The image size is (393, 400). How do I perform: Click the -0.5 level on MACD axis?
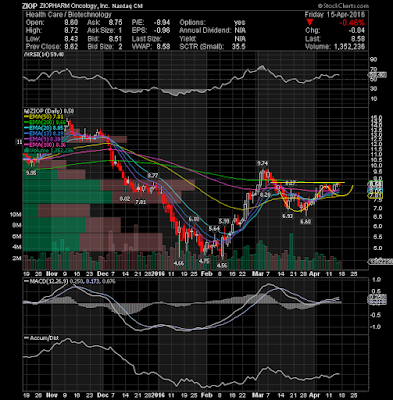[375, 315]
